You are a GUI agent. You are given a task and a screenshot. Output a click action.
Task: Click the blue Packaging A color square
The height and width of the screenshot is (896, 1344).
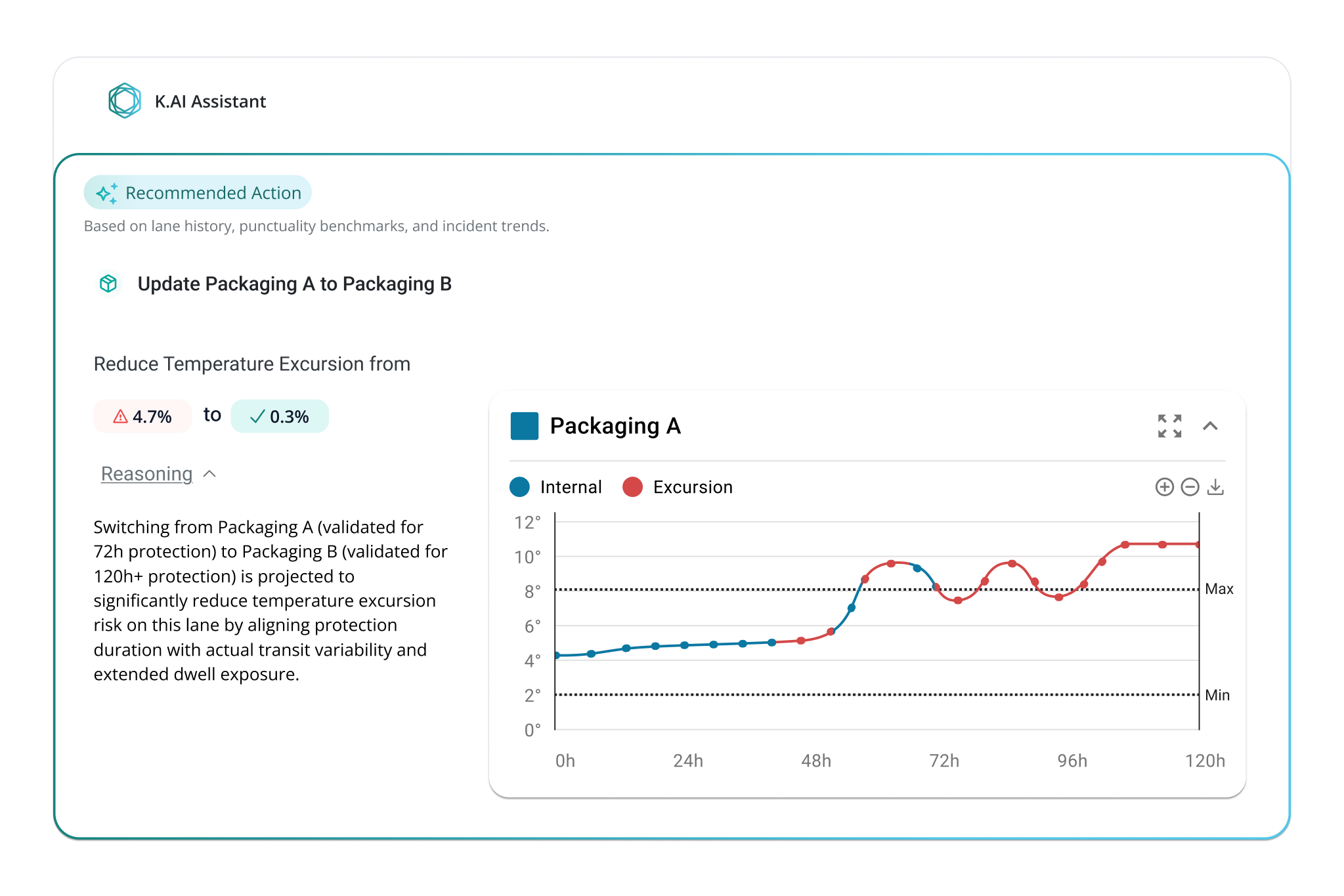[x=524, y=426]
